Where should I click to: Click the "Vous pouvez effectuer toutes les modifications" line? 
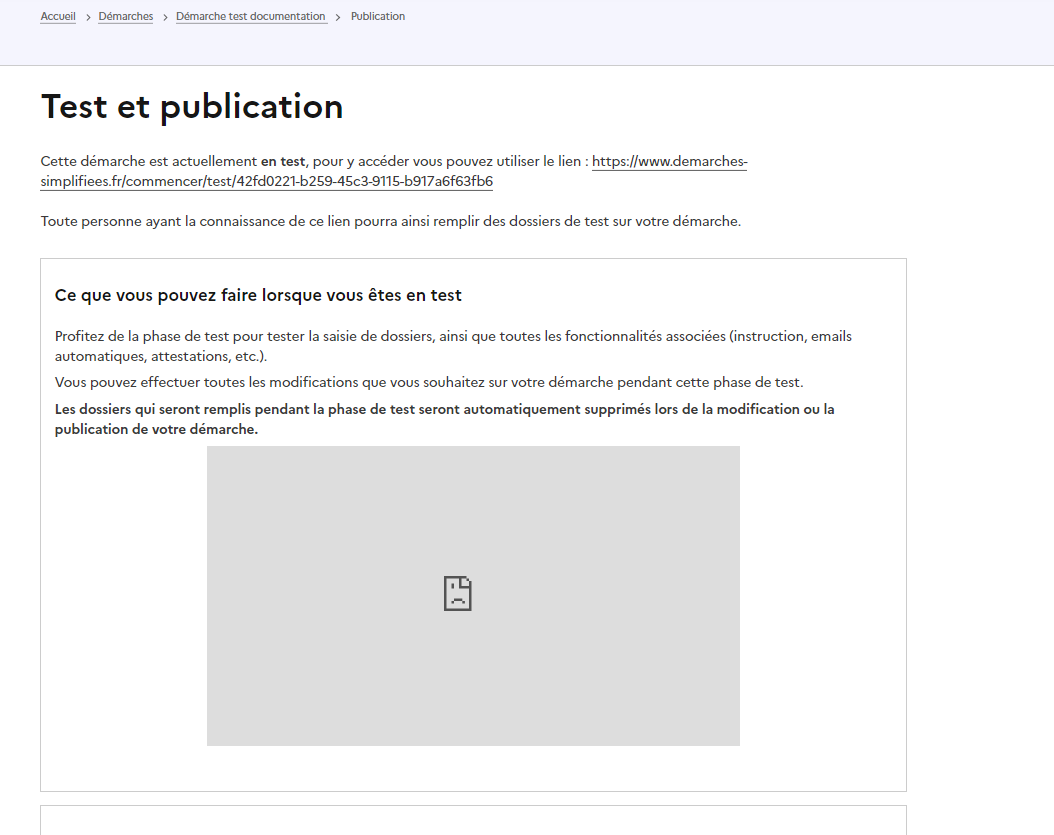pos(429,382)
